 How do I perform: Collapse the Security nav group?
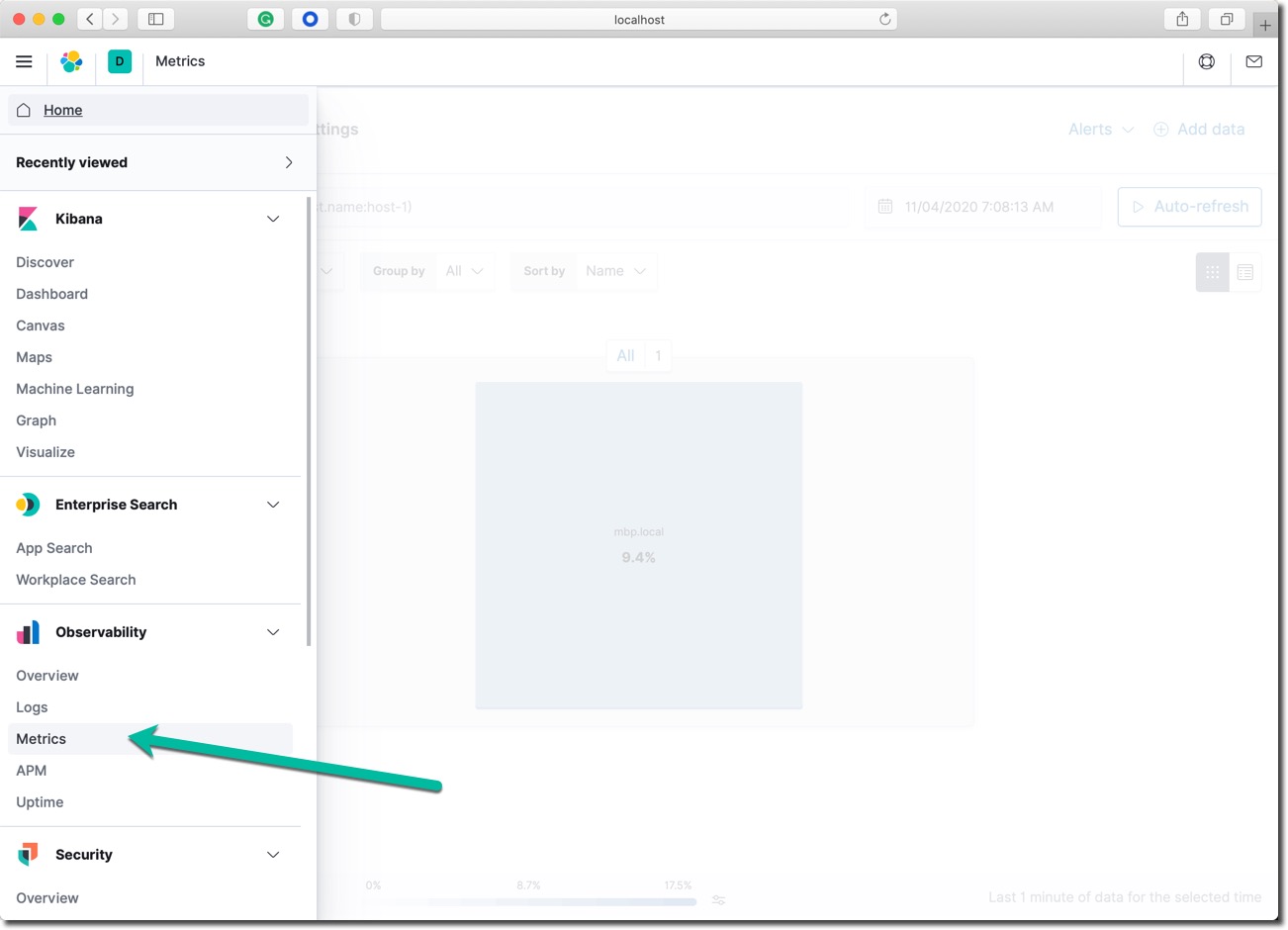[x=273, y=855]
